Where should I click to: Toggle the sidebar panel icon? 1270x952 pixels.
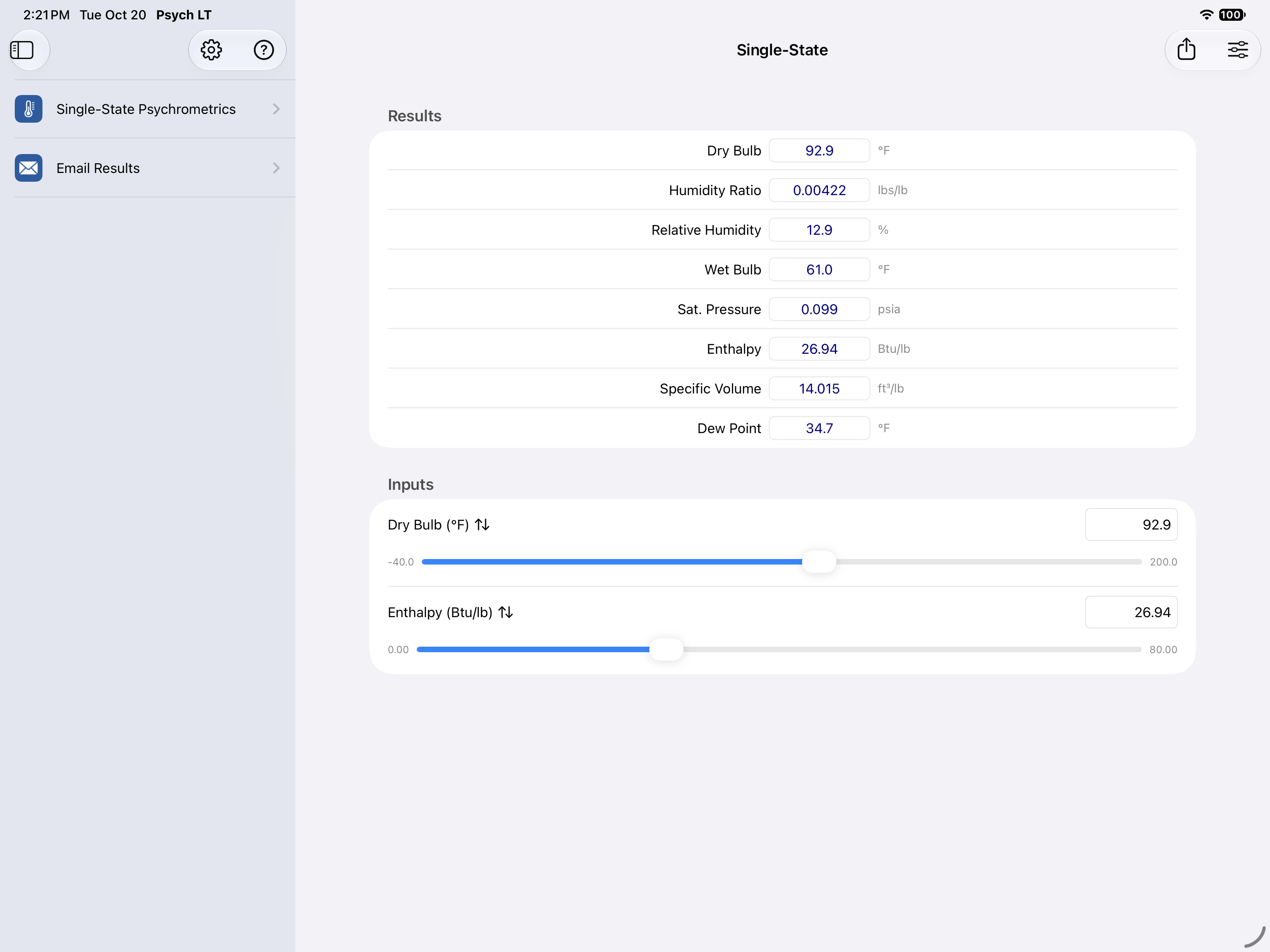point(23,50)
